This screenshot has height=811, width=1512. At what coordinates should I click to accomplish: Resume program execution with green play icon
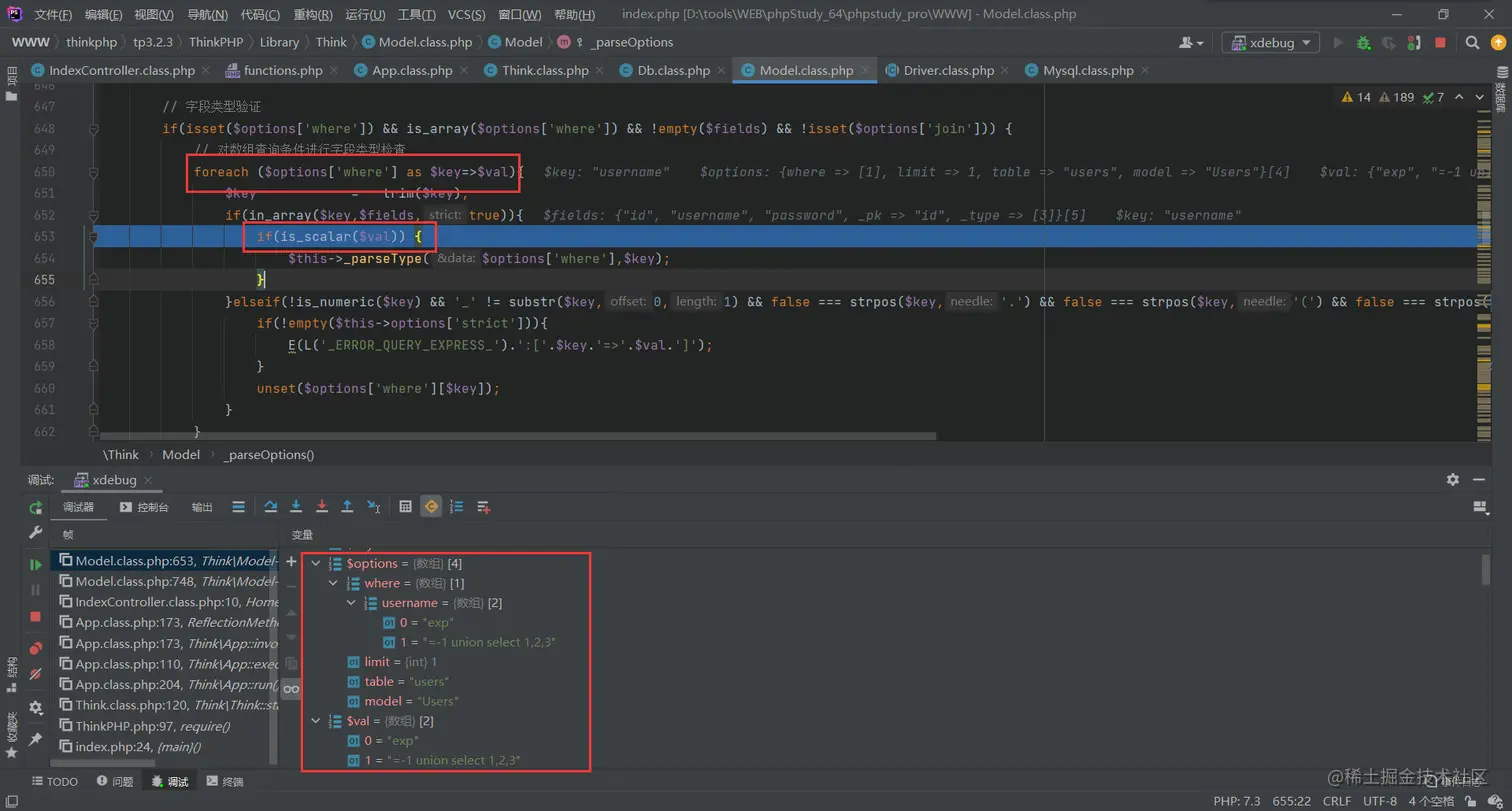click(36, 565)
